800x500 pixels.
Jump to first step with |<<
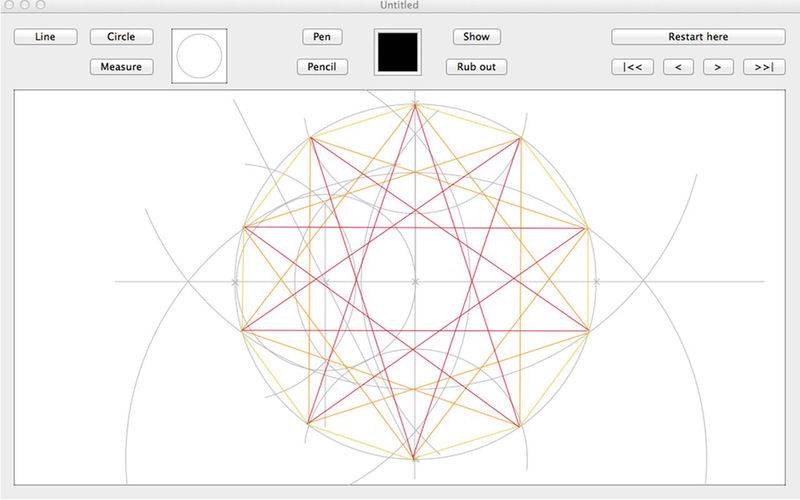point(632,68)
